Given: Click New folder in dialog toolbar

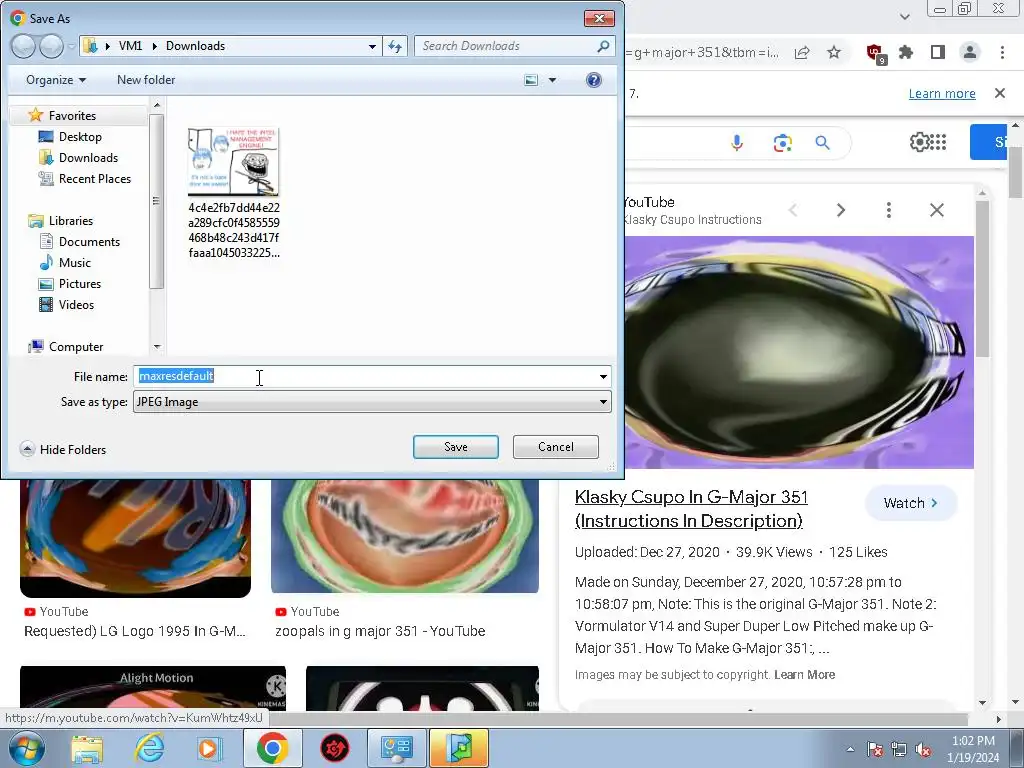Looking at the screenshot, I should coord(146,80).
